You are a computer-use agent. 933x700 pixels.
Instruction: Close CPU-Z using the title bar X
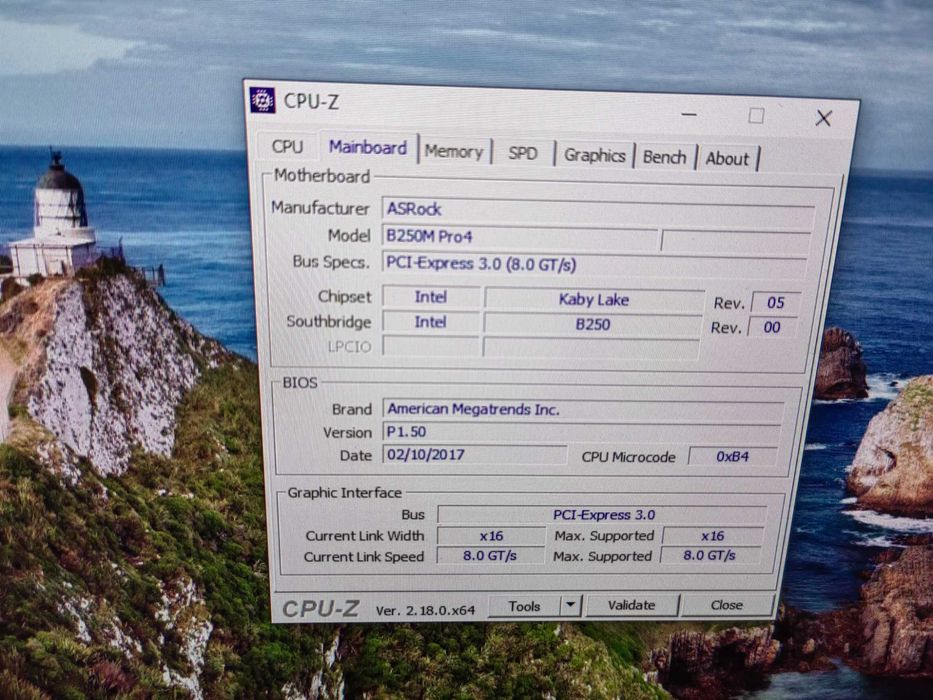(824, 118)
